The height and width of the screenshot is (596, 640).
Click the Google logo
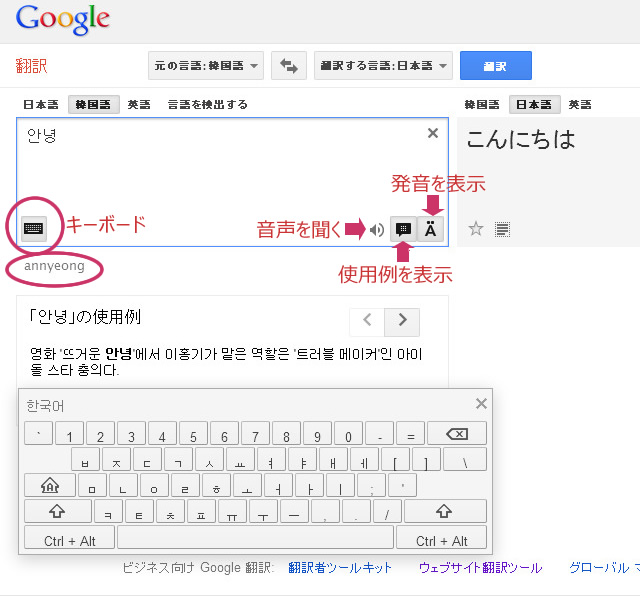click(62, 19)
